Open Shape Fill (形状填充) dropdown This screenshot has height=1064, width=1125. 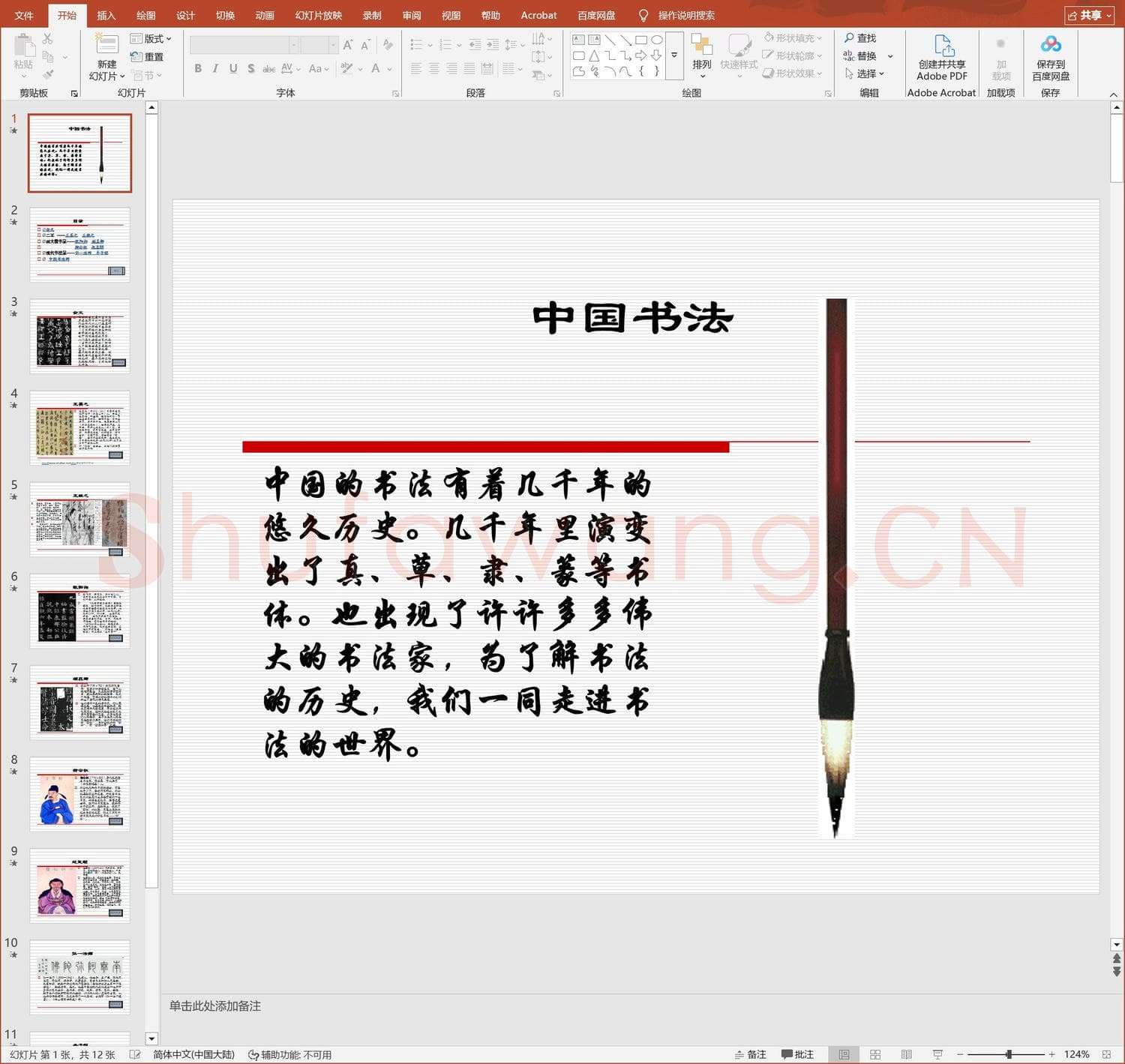click(793, 37)
